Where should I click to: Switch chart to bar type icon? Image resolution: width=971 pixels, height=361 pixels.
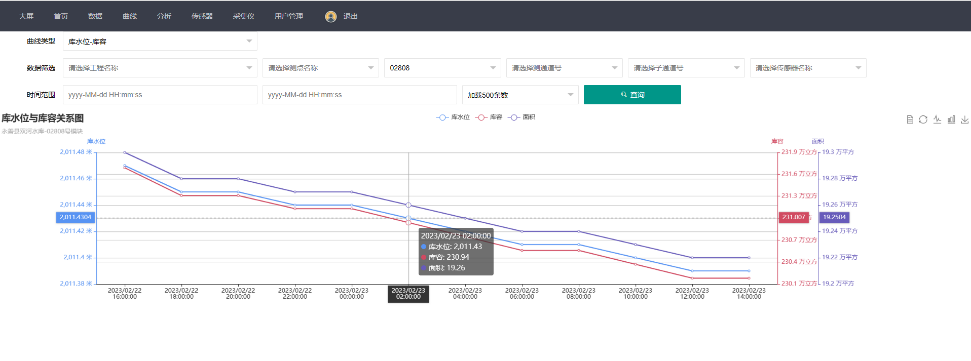951,120
